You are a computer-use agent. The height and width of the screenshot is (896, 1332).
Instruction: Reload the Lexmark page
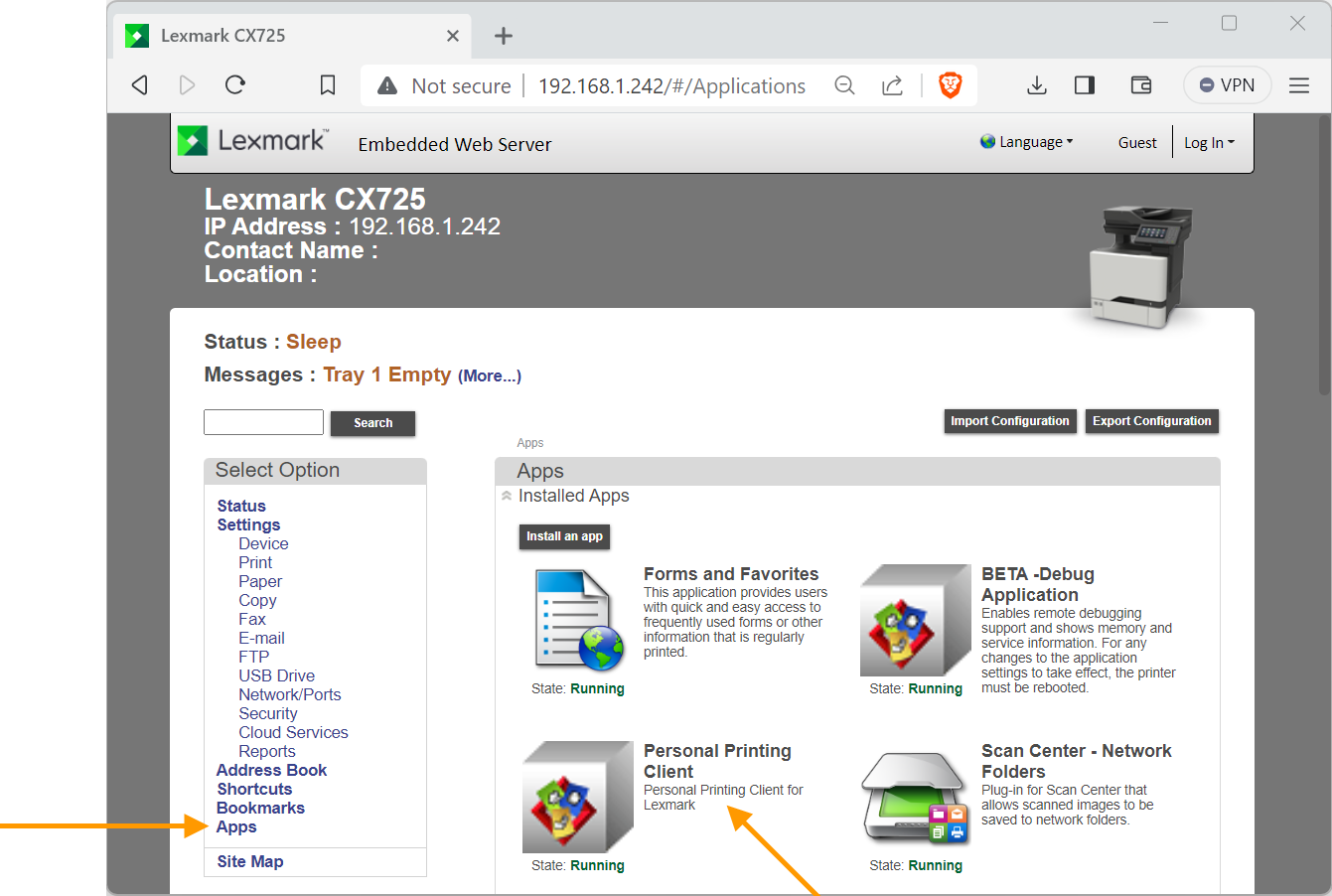click(x=235, y=84)
